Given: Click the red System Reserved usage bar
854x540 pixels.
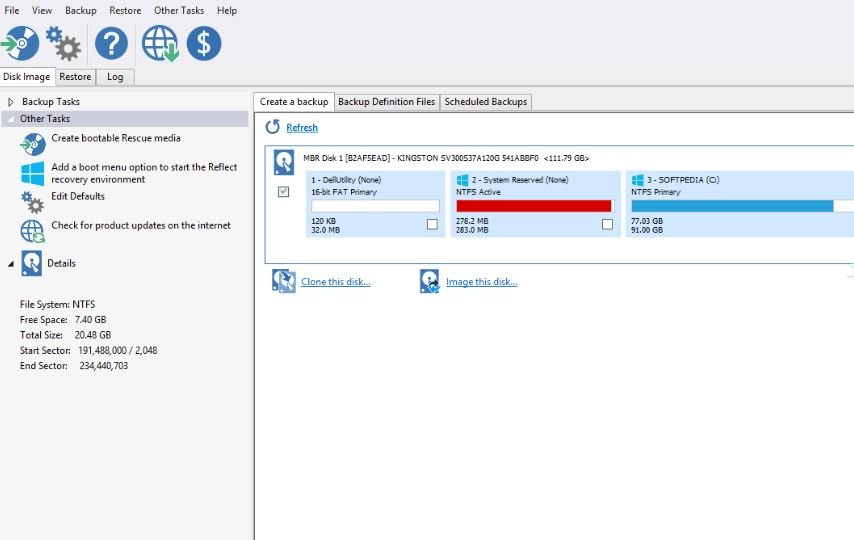Looking at the screenshot, I should coord(534,205).
